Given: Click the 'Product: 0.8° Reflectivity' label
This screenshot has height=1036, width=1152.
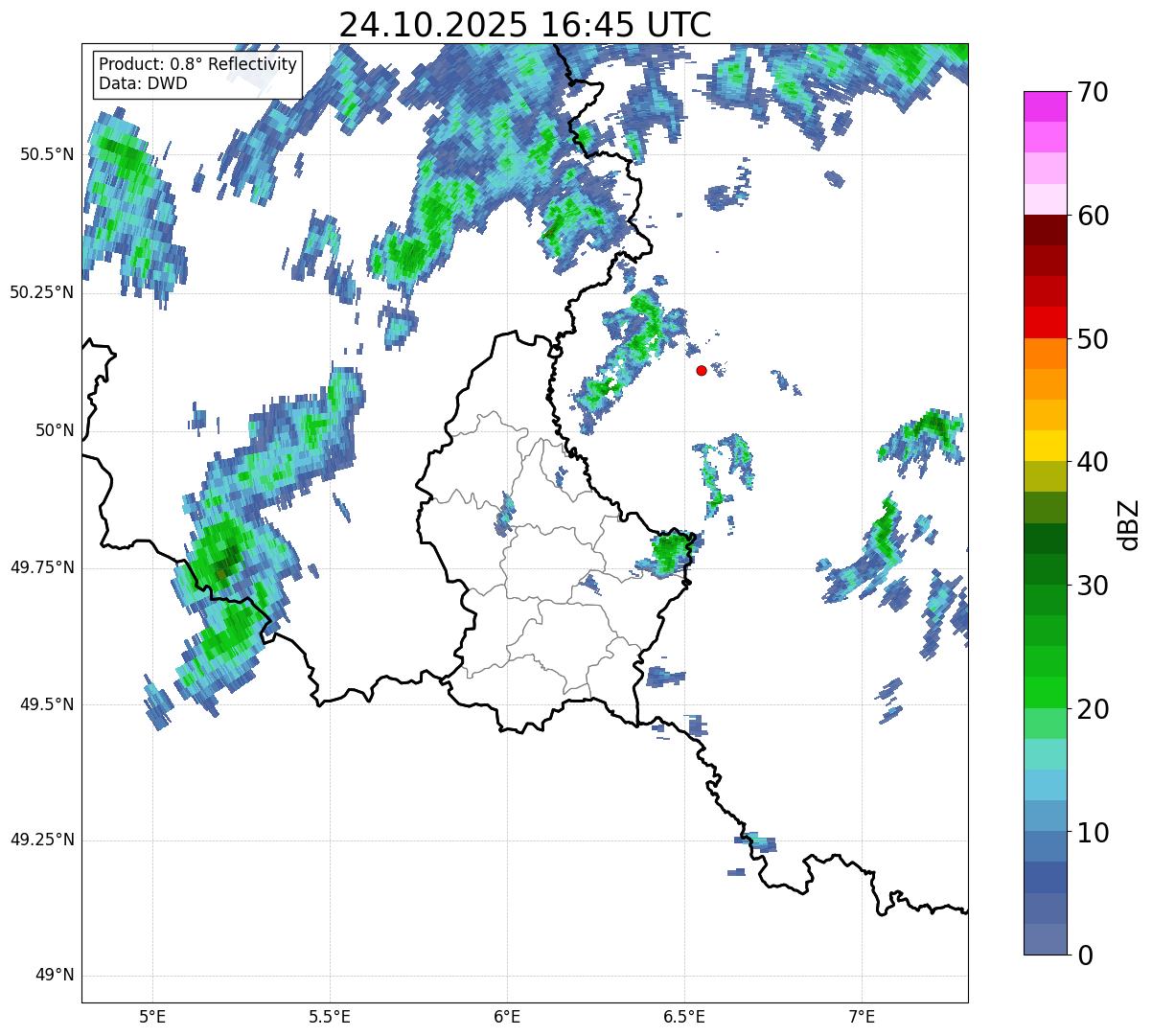Looking at the screenshot, I should [198, 64].
